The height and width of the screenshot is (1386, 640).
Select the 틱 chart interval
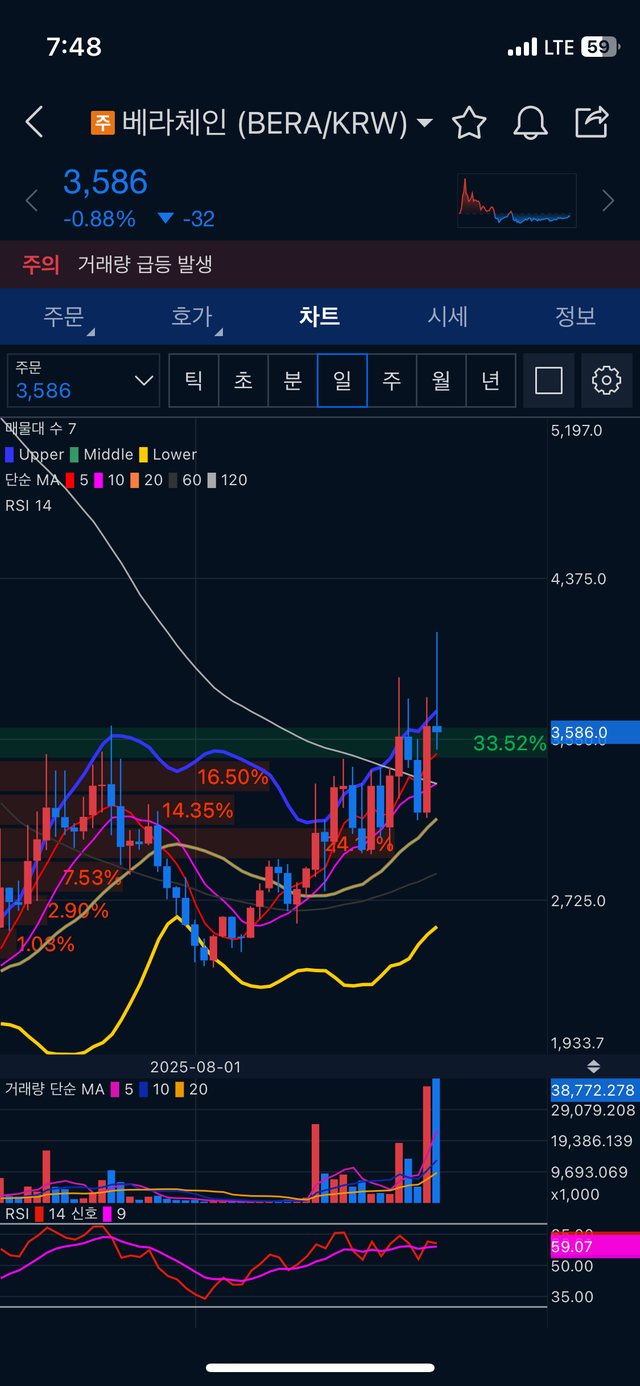pyautogui.click(x=194, y=380)
